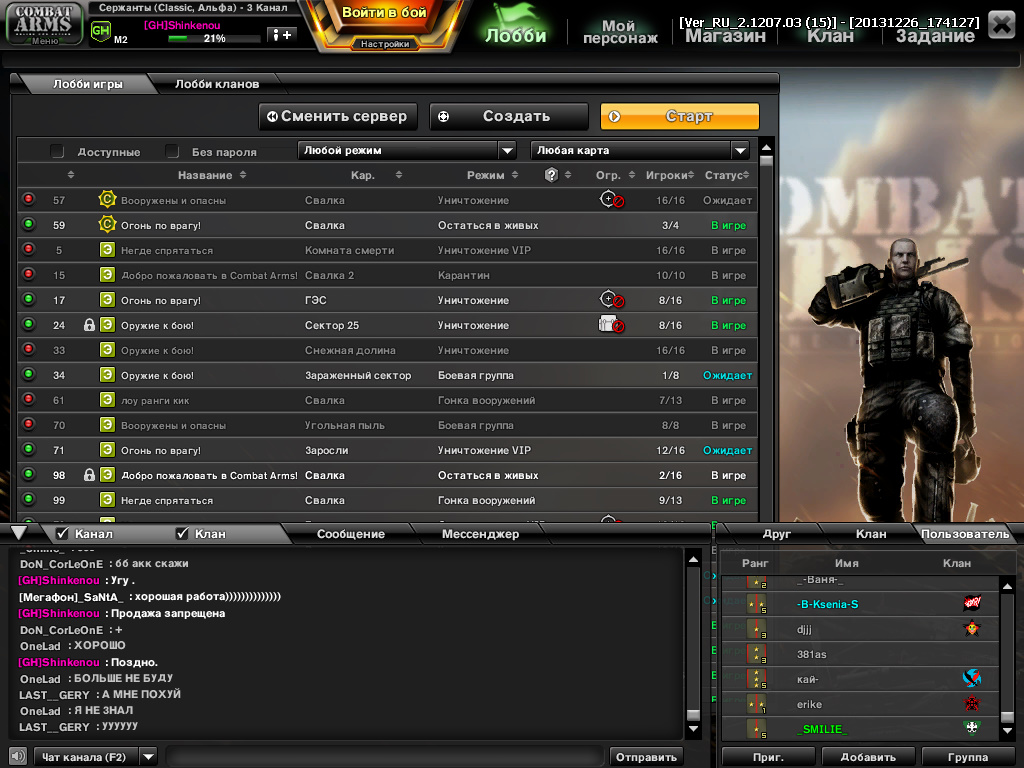Switch to Лобби игры tab
Viewport: 1024px width, 768px height.
(x=88, y=84)
